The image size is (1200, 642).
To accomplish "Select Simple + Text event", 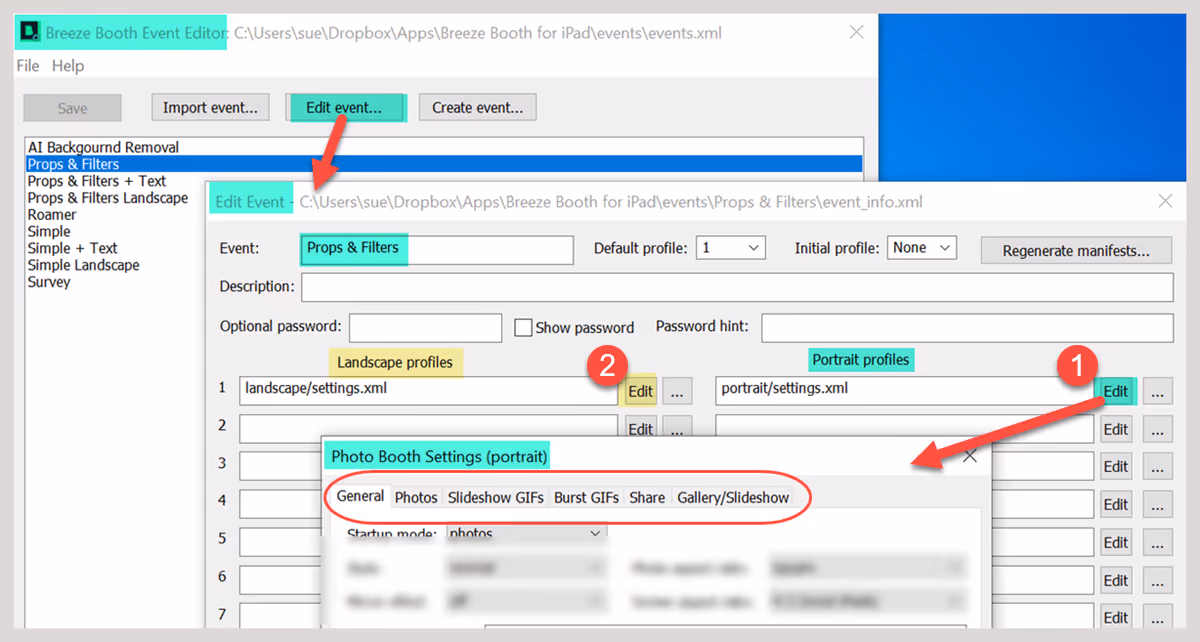I will tap(72, 248).
